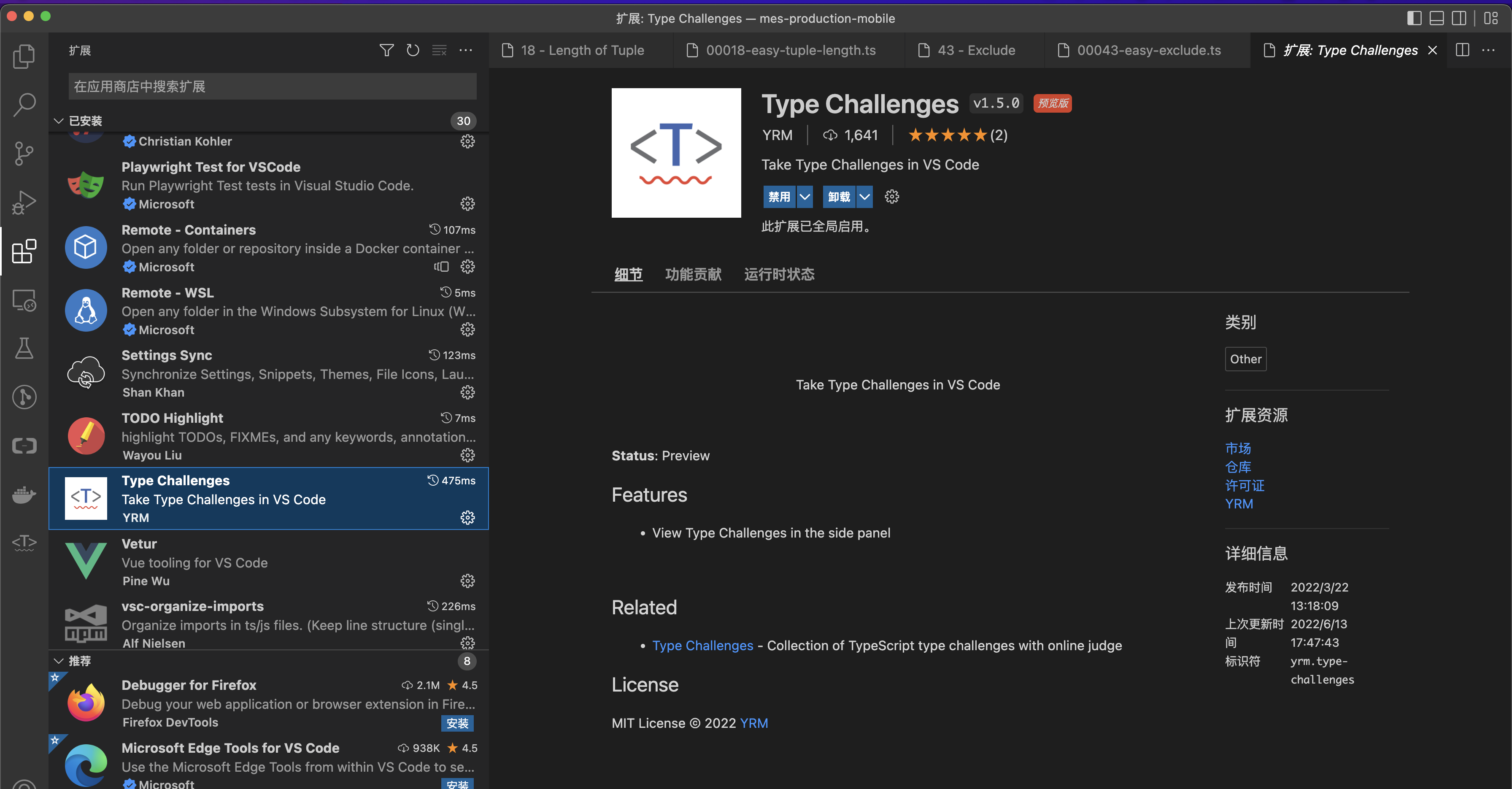Viewport: 1512px width, 789px height.
Task: Click the disable (禁用) button
Action: (779, 197)
